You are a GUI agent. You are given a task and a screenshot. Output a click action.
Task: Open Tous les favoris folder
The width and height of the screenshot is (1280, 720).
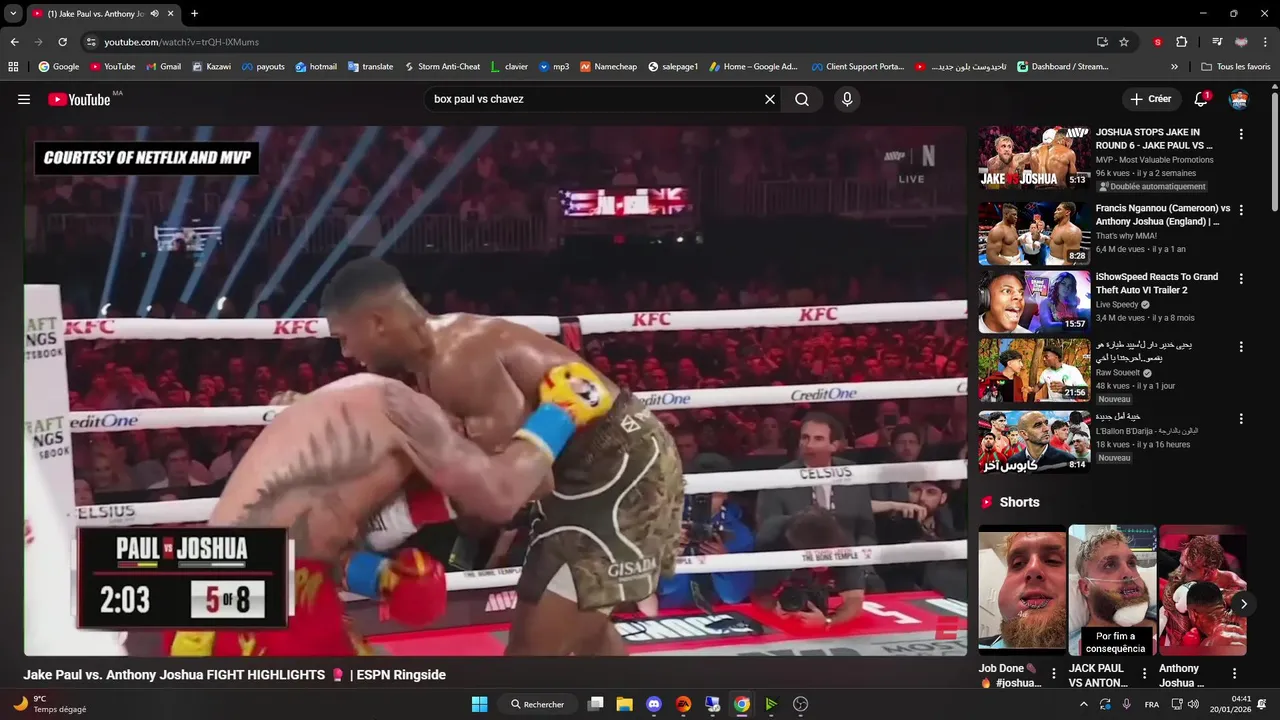click(1236, 67)
